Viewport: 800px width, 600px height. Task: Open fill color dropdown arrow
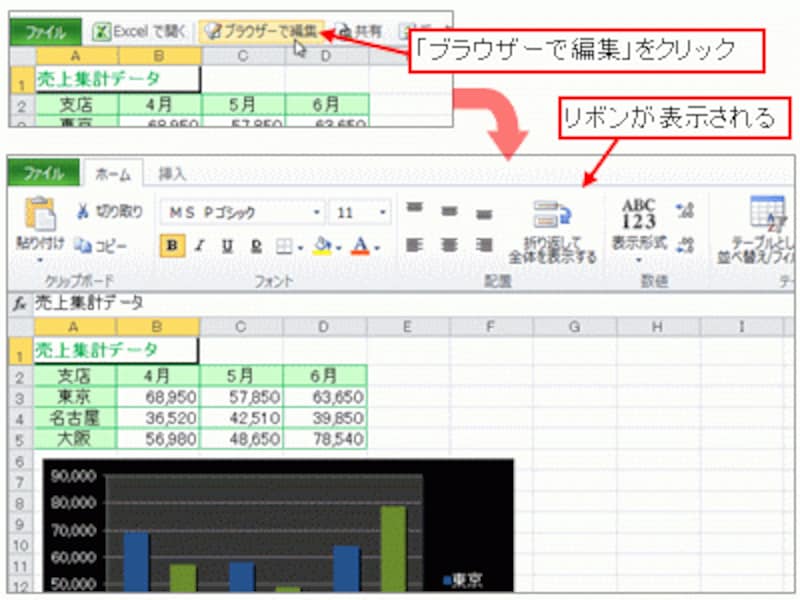pyautogui.click(x=339, y=248)
